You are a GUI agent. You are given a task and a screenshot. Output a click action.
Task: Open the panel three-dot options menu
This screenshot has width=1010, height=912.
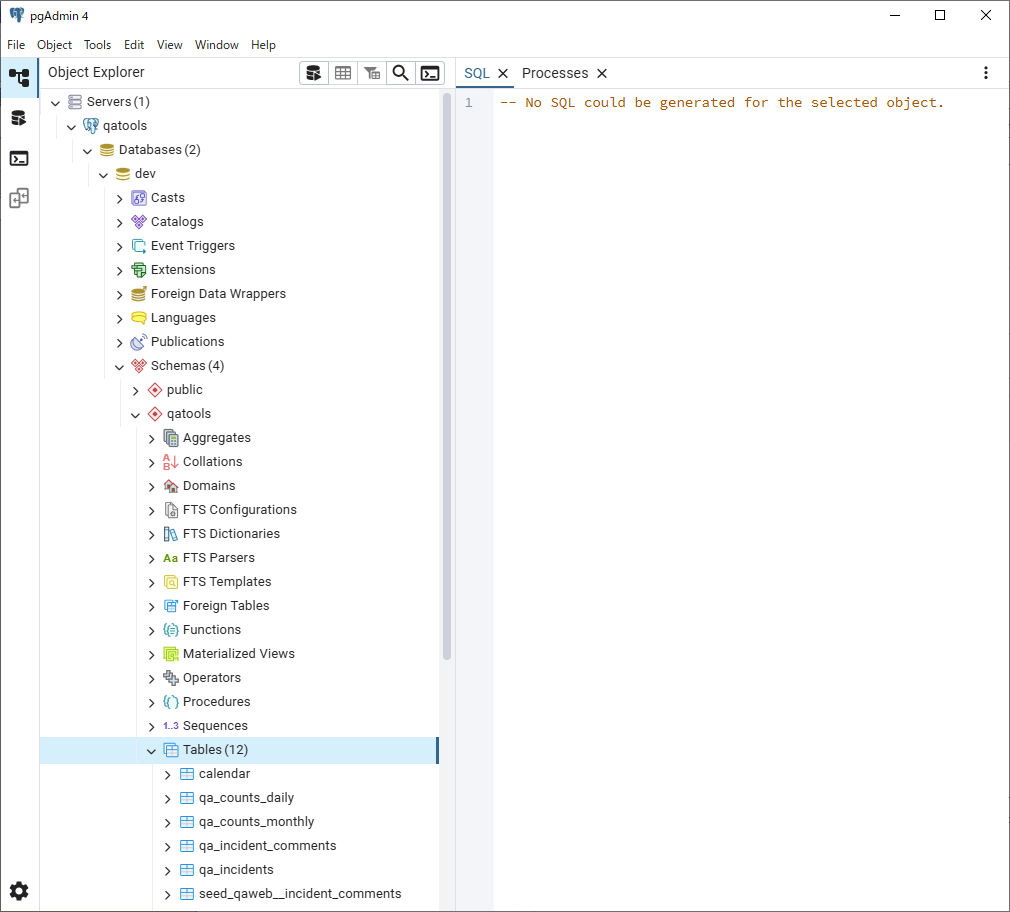[986, 73]
